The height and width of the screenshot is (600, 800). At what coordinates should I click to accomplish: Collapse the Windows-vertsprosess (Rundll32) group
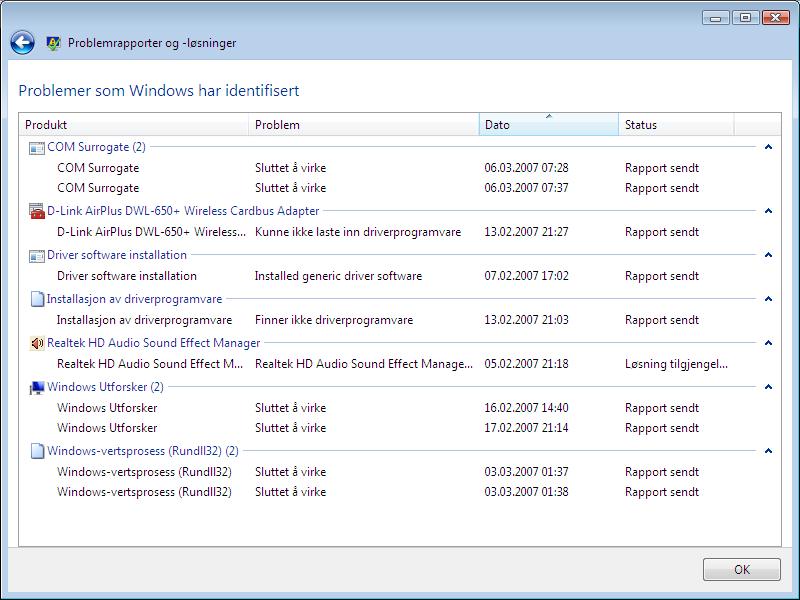point(768,451)
